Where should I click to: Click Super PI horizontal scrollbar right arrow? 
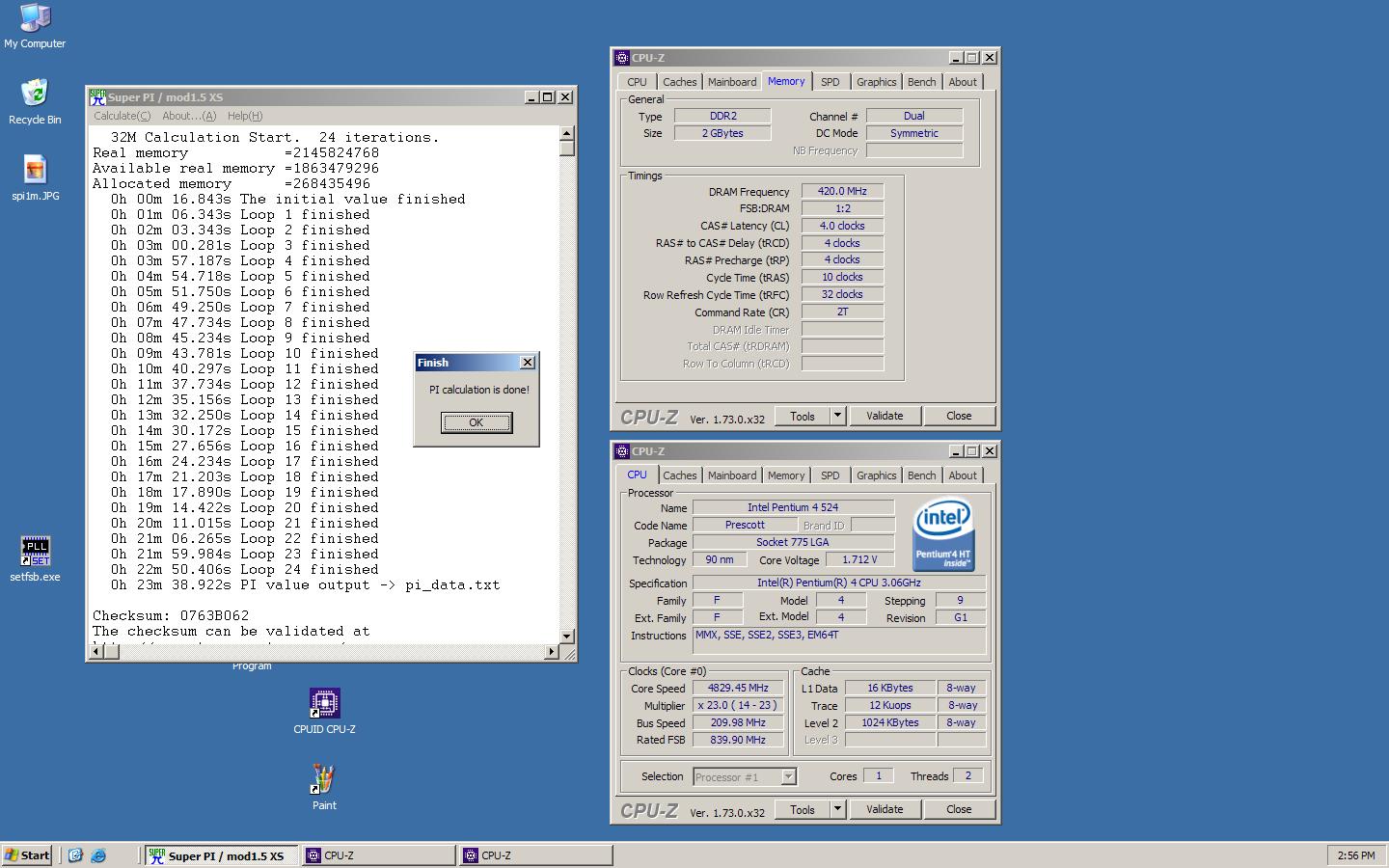[552, 652]
